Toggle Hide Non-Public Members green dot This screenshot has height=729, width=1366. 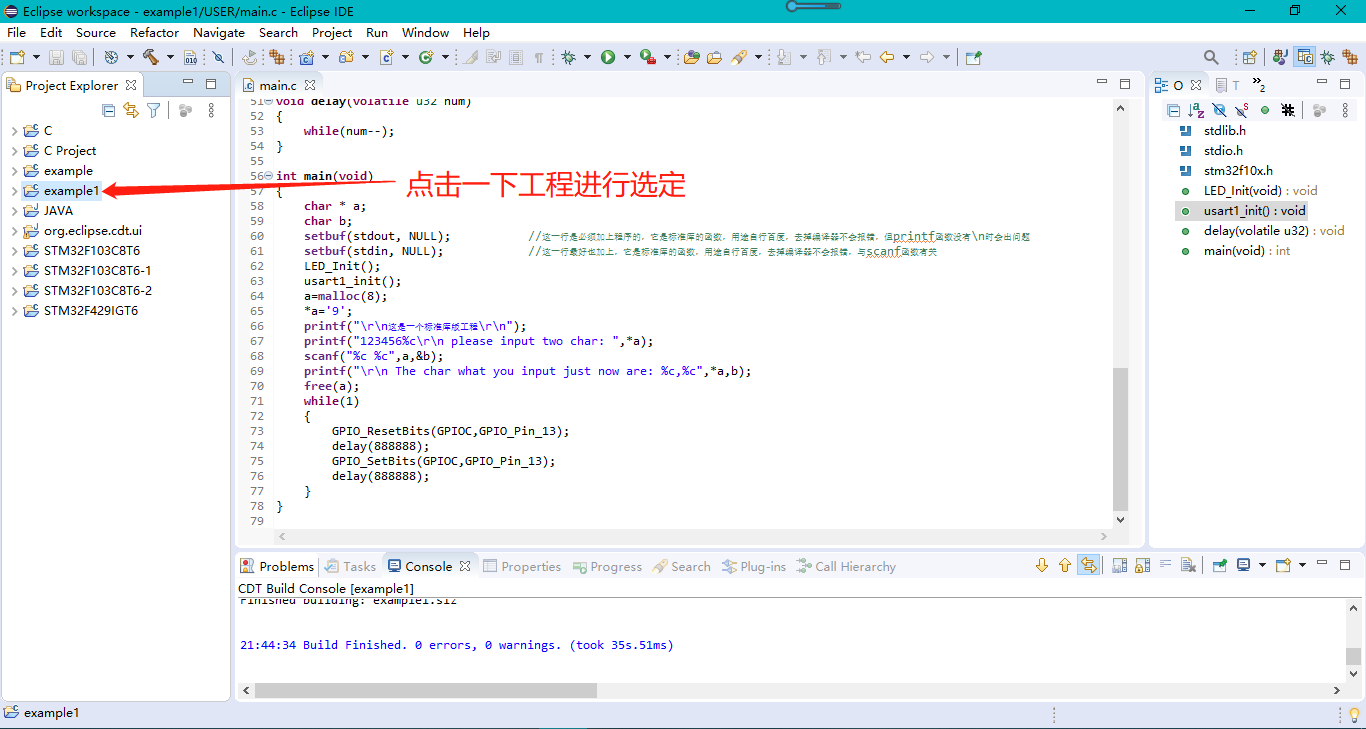tap(1265, 111)
